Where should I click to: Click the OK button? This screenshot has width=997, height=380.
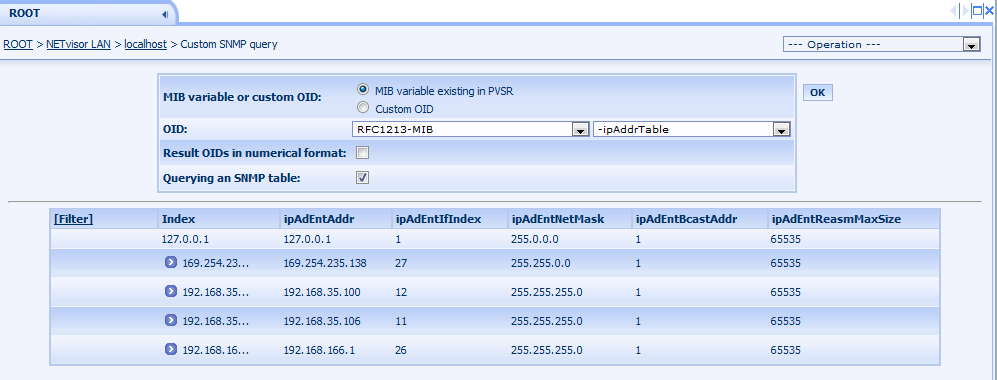click(x=818, y=93)
